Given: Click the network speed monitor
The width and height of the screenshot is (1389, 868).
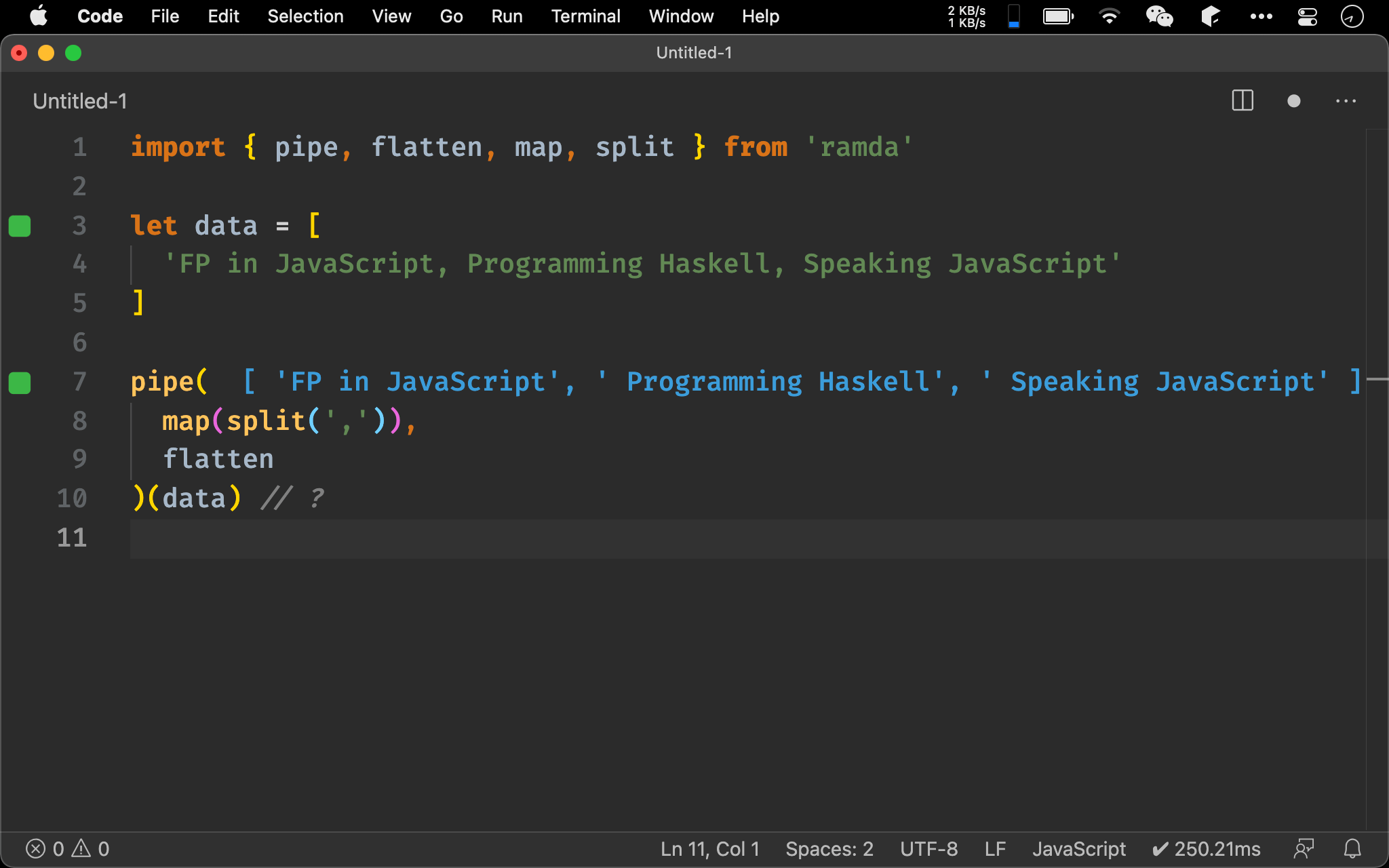Looking at the screenshot, I should pyautogui.click(x=967, y=16).
